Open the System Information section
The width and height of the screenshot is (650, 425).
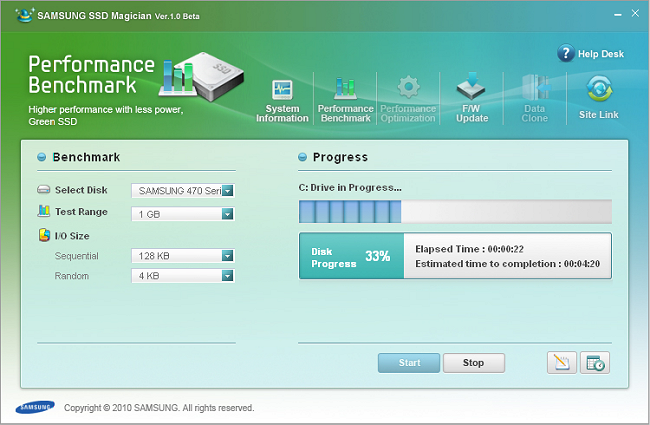[x=282, y=101]
